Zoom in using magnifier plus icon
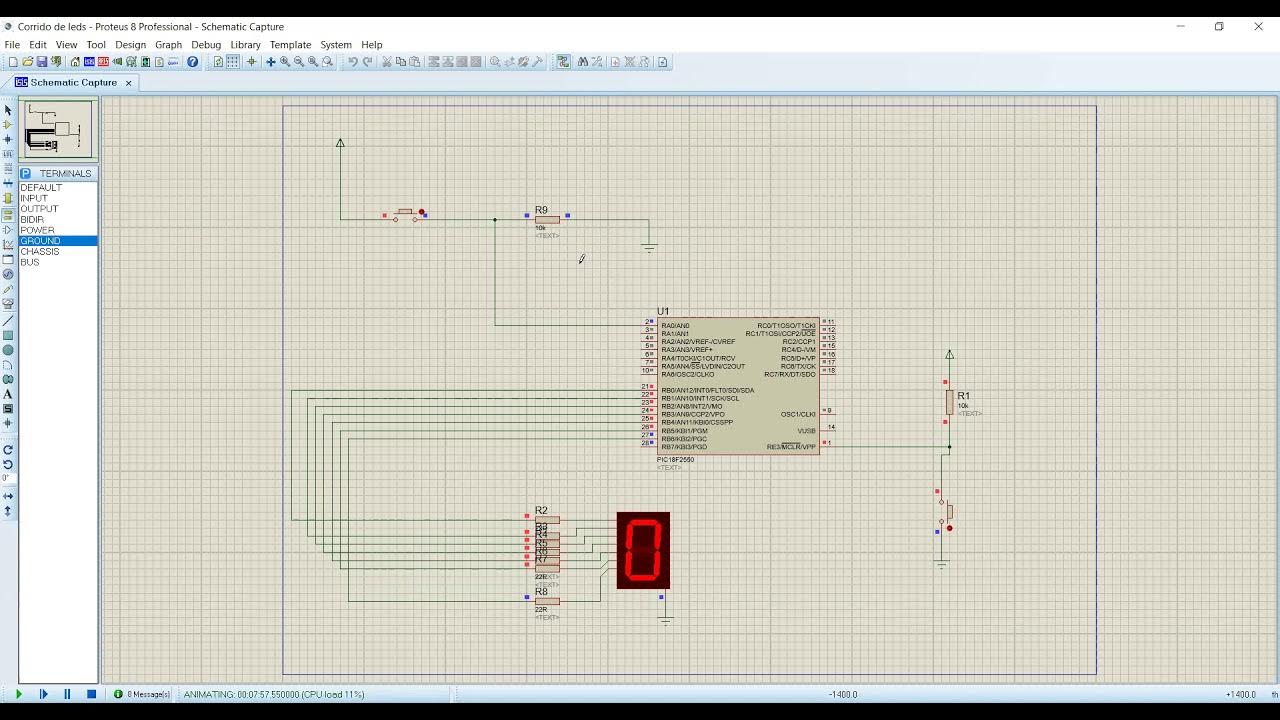 pos(285,62)
